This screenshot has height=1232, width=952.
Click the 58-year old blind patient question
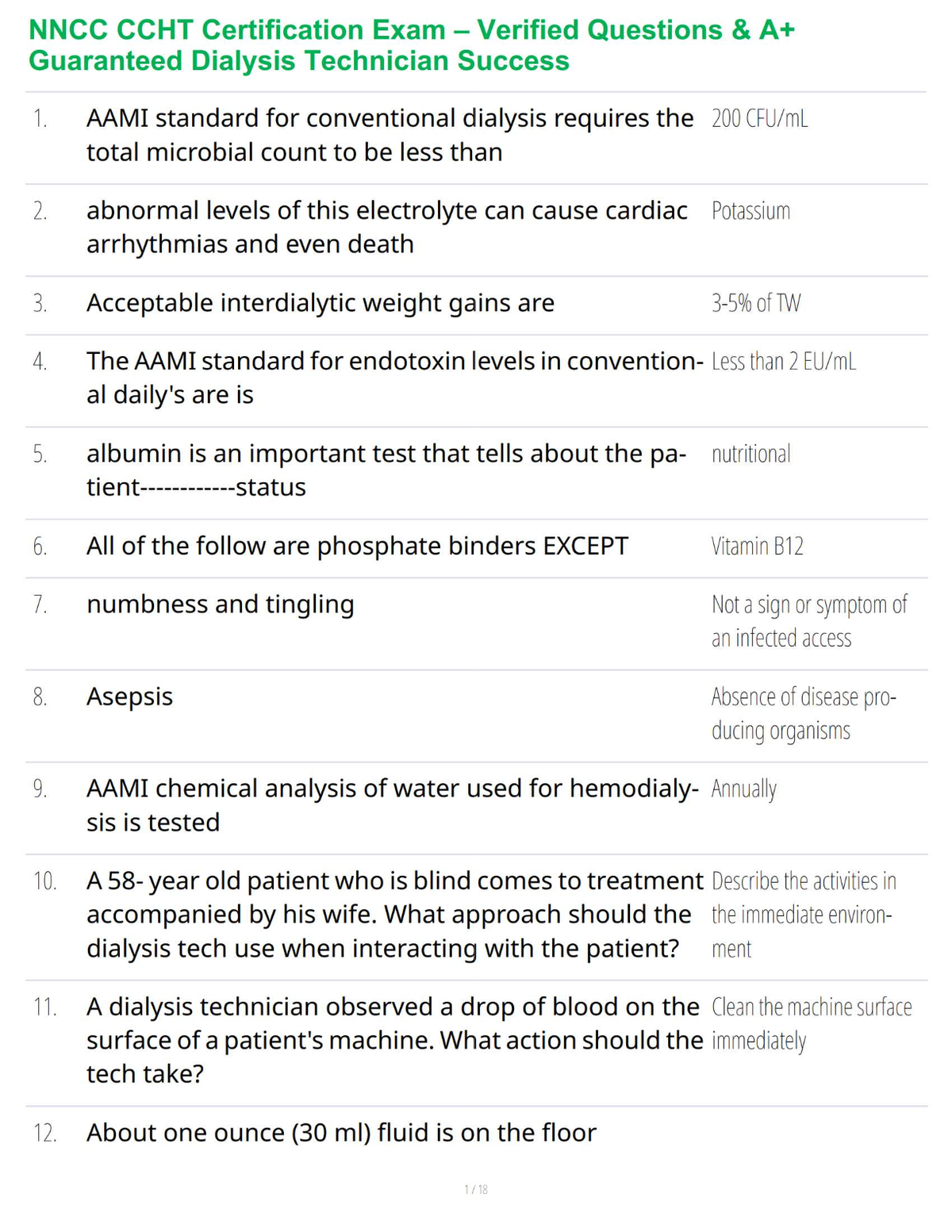coord(394,915)
